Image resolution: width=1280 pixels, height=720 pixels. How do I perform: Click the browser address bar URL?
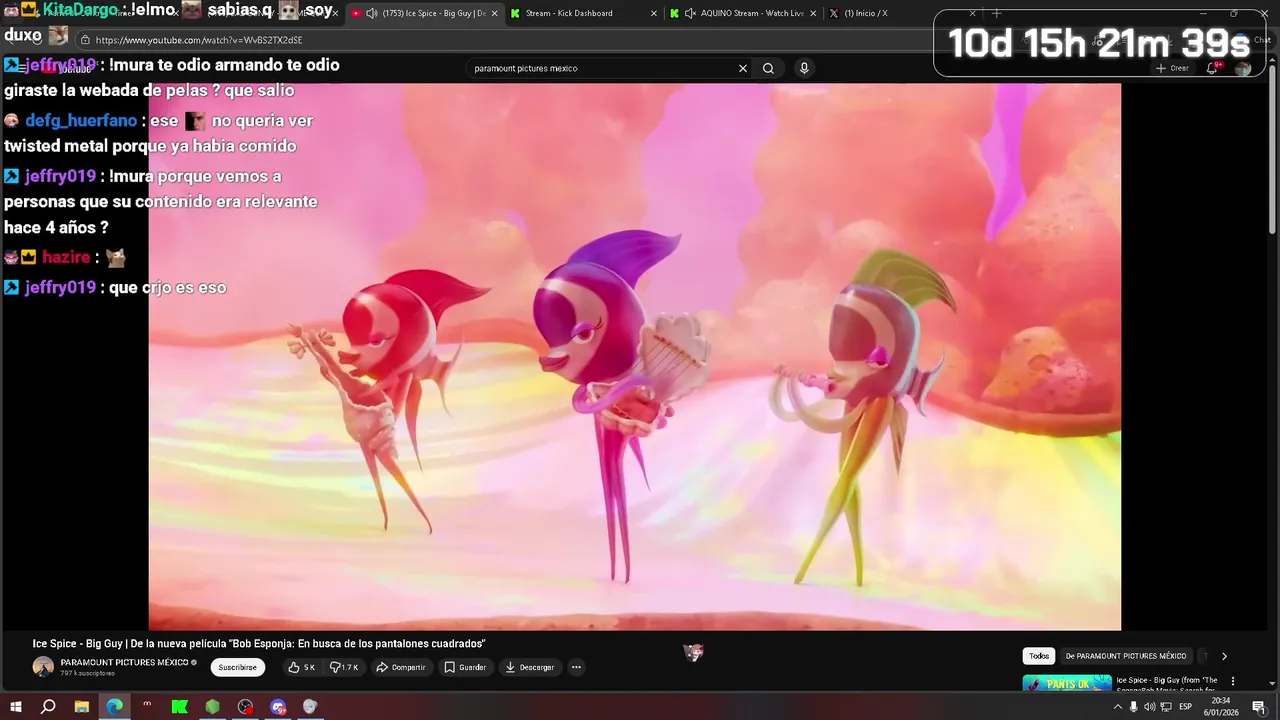tap(199, 40)
